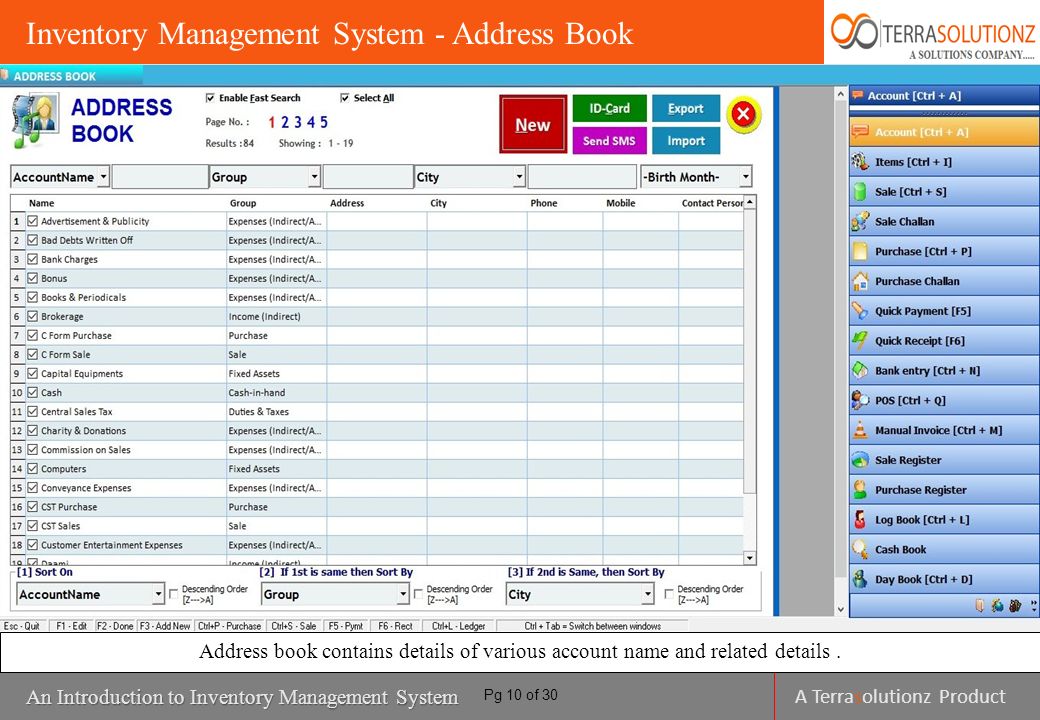The height and width of the screenshot is (720, 1040).
Task: Open the AccountName filter dropdown
Action: click(x=103, y=177)
